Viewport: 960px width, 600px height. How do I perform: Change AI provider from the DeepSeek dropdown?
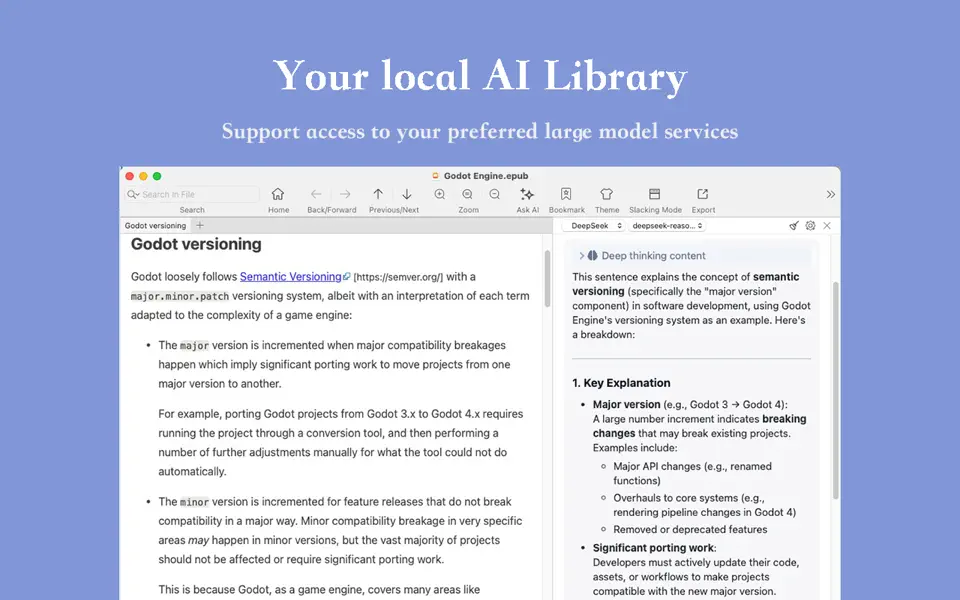point(597,227)
